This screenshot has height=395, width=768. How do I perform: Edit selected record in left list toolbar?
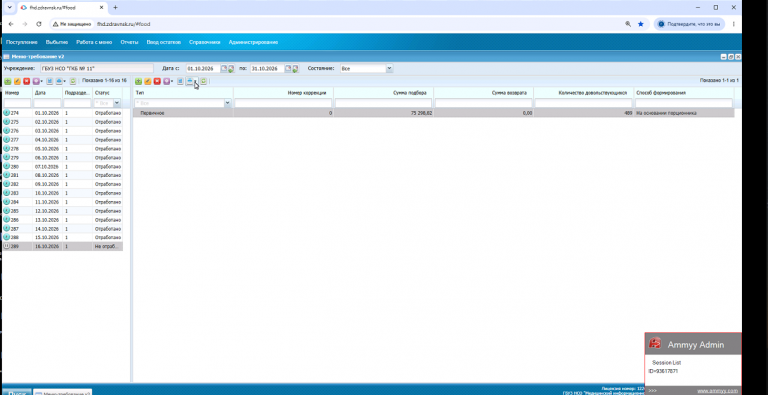click(x=17, y=81)
